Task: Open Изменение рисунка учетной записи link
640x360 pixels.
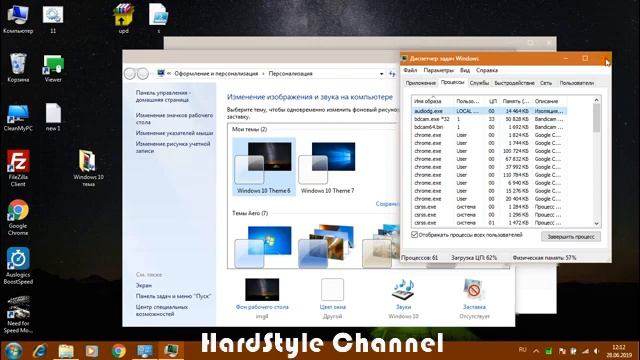Action: point(173,147)
